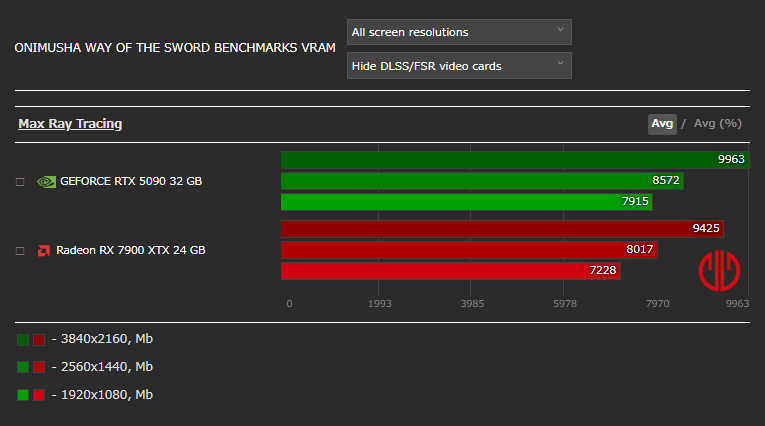This screenshot has width=765, height=426.
Task: Click the 1993 axis label
Action: tap(380, 304)
